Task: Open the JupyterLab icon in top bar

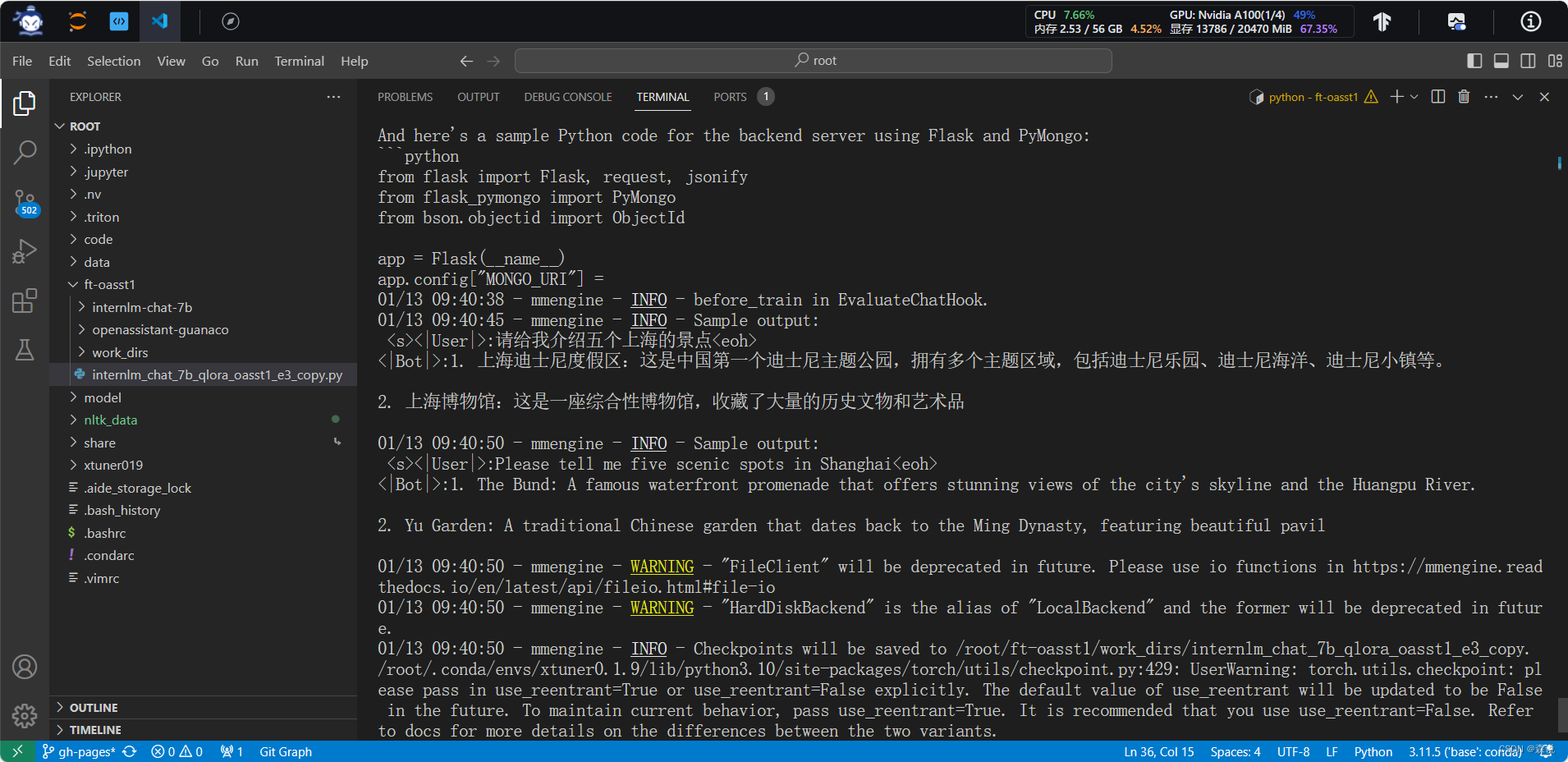Action: point(77,21)
